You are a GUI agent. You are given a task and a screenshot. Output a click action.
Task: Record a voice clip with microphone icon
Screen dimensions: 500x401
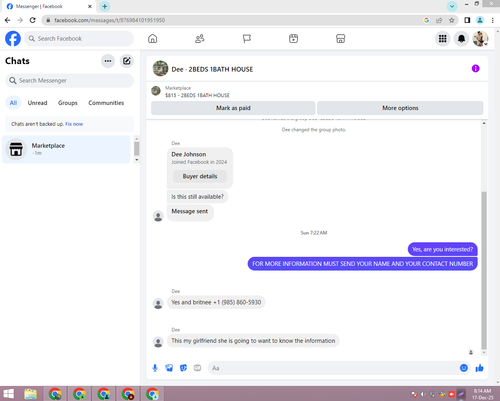click(x=155, y=368)
